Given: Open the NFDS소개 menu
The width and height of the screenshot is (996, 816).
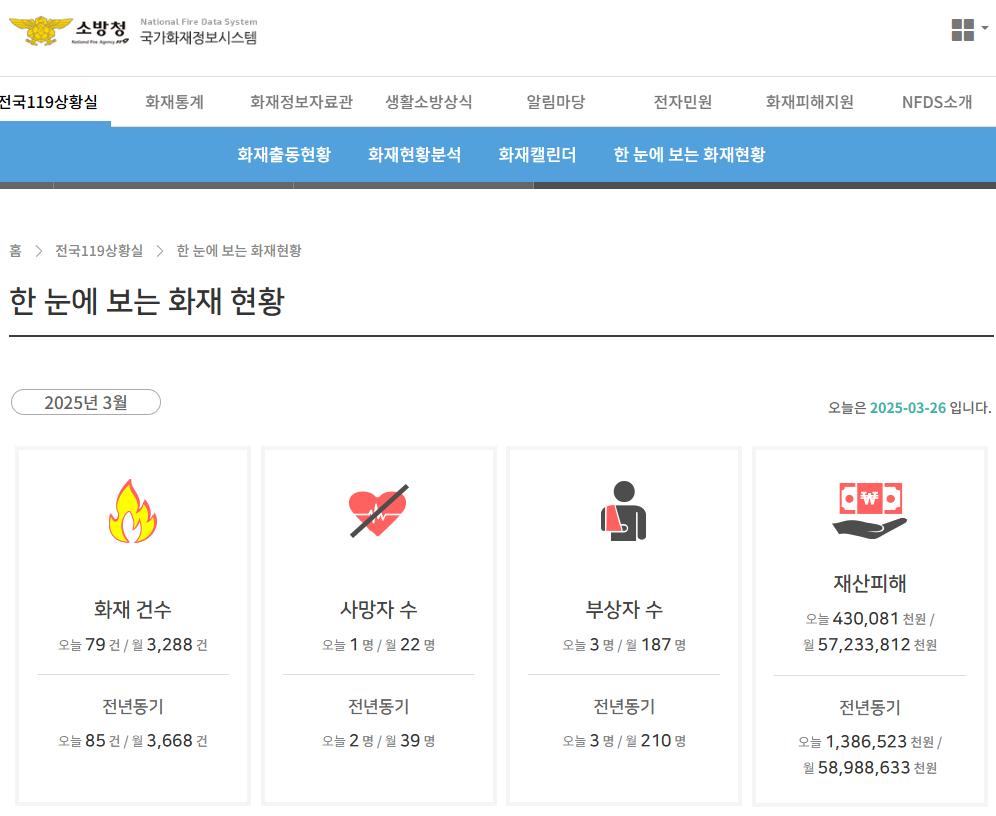Looking at the screenshot, I should pyautogui.click(x=936, y=102).
